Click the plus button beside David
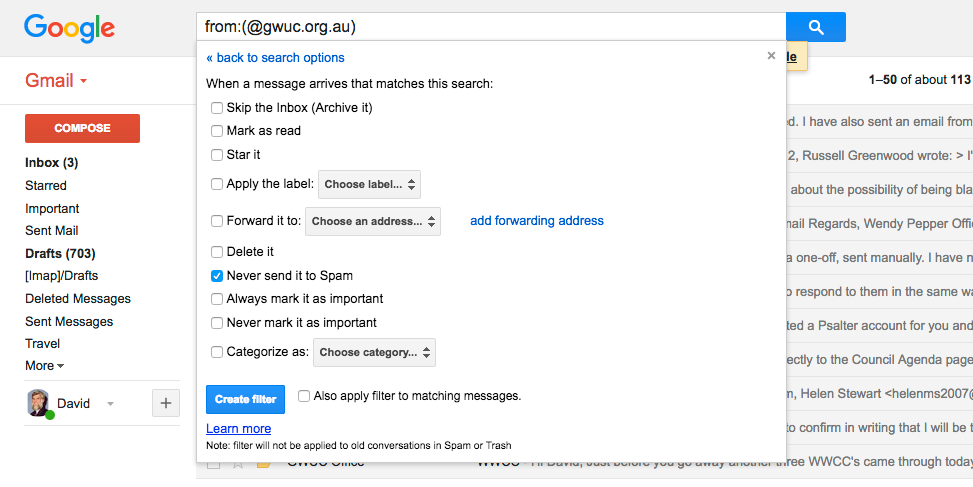 (166, 403)
